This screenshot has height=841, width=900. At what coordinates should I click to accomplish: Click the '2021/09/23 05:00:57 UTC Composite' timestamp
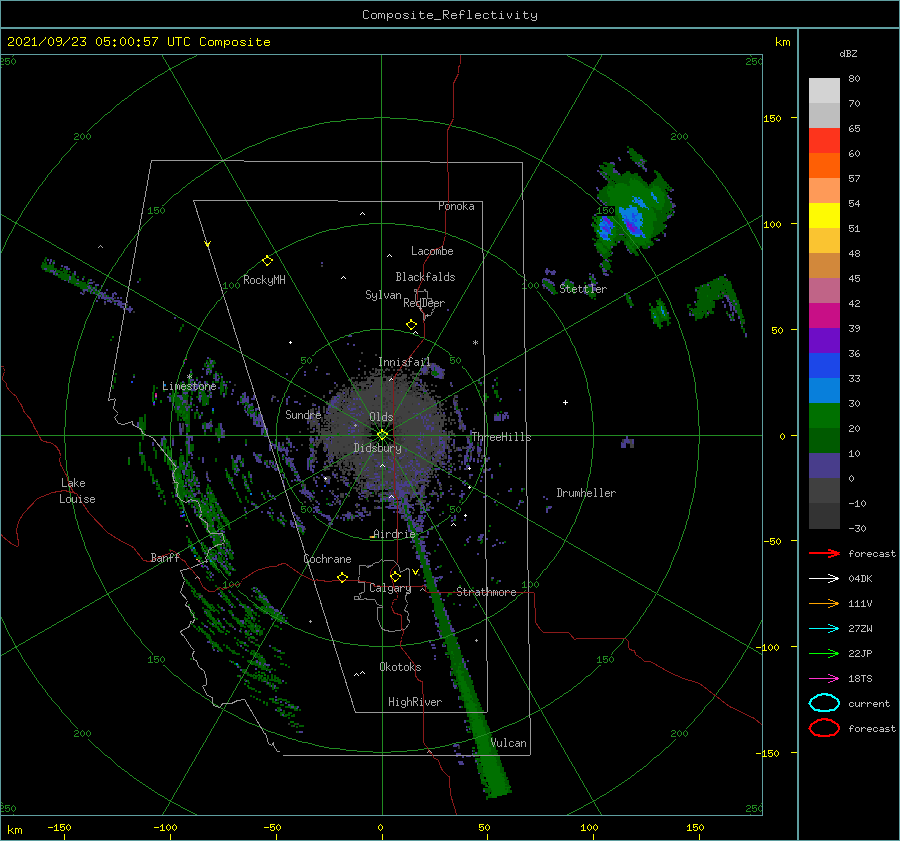click(x=138, y=42)
